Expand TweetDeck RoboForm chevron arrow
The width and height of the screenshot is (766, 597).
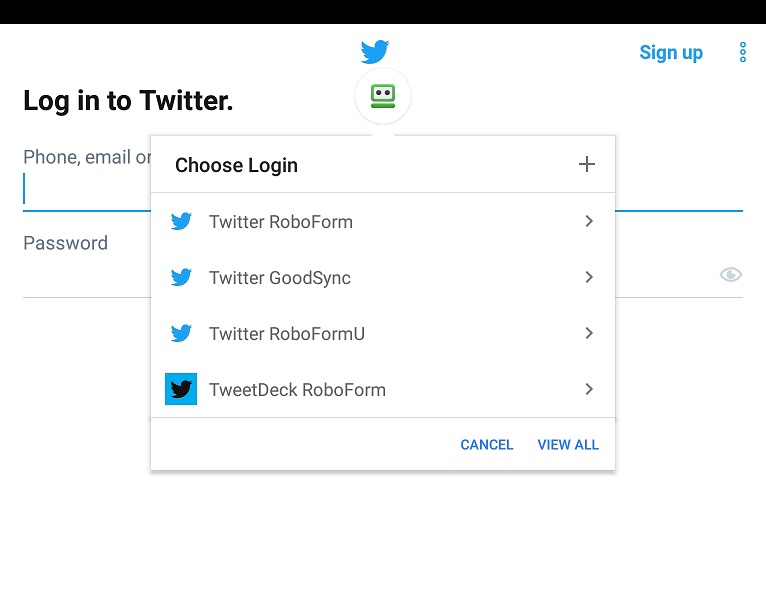pos(589,389)
